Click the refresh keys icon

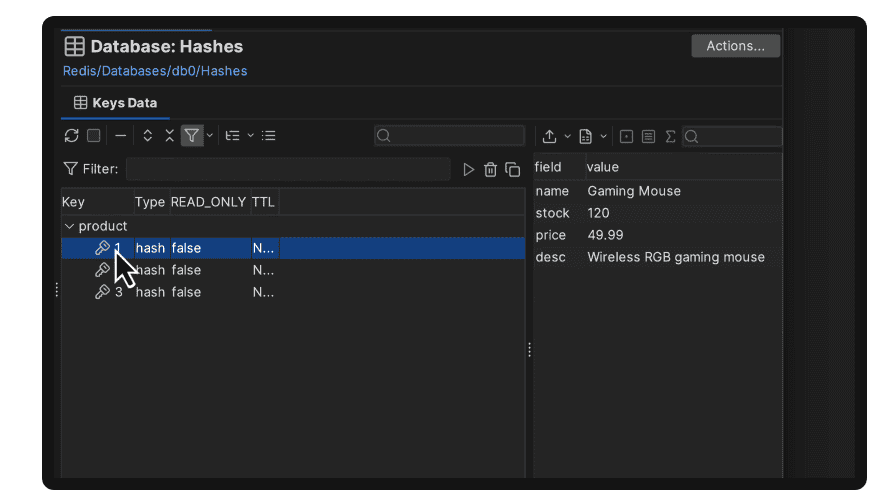pyautogui.click(x=71, y=136)
